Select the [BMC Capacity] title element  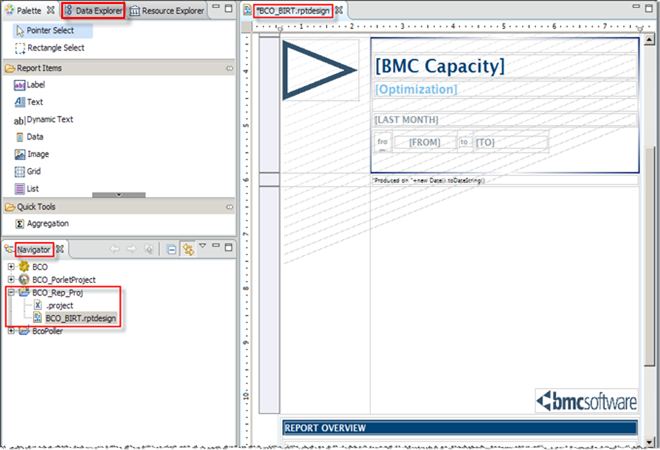coord(505,66)
